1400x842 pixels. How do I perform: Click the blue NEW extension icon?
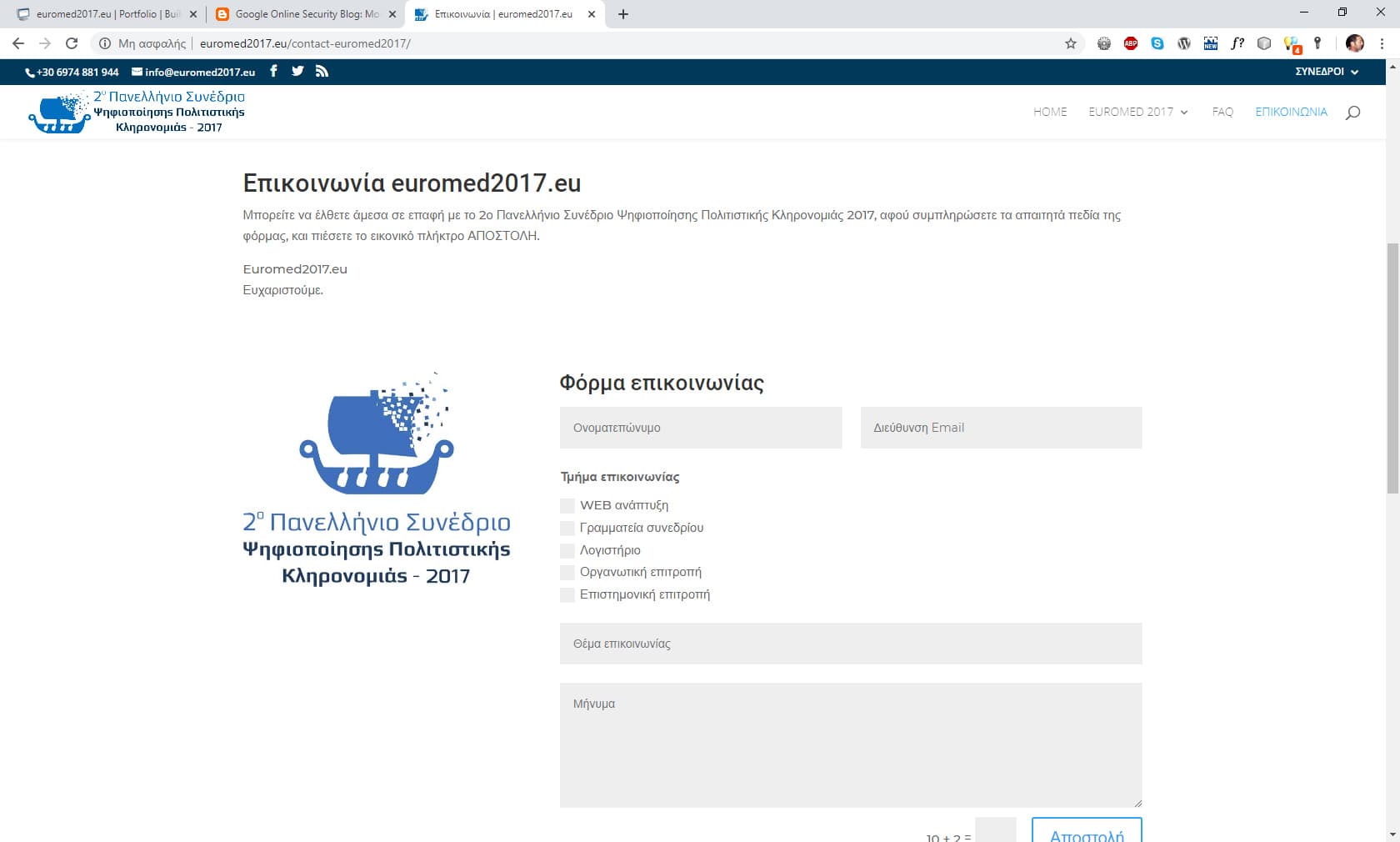coord(1211,43)
